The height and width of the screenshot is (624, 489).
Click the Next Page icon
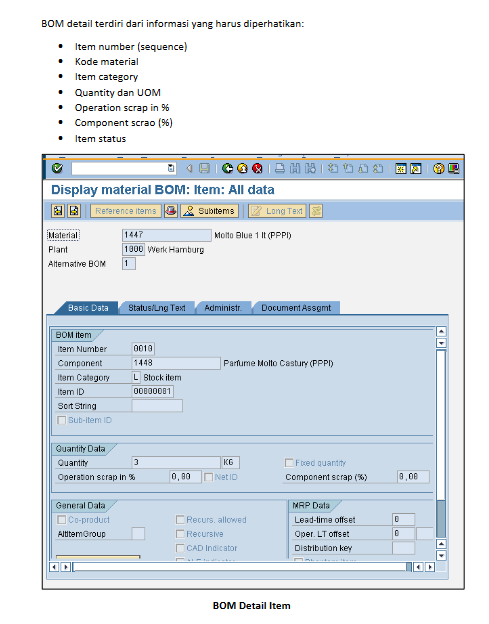pos(363,168)
